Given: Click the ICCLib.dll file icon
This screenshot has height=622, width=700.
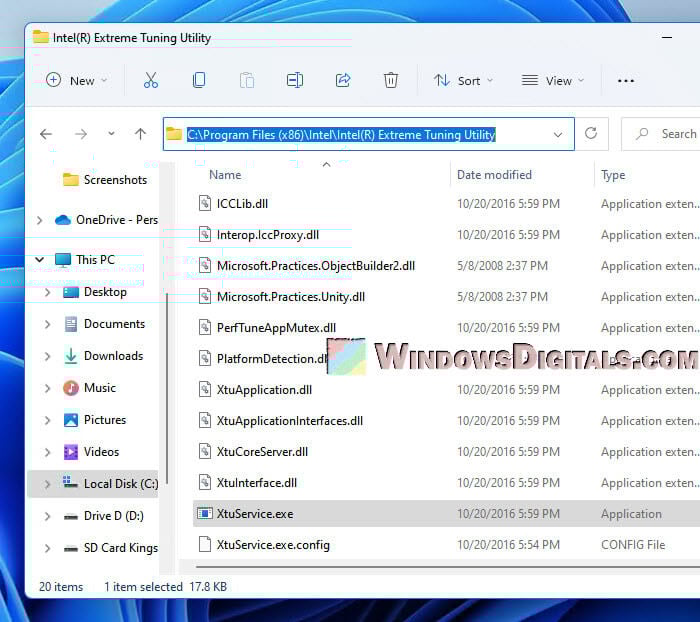Looking at the screenshot, I should (204, 203).
